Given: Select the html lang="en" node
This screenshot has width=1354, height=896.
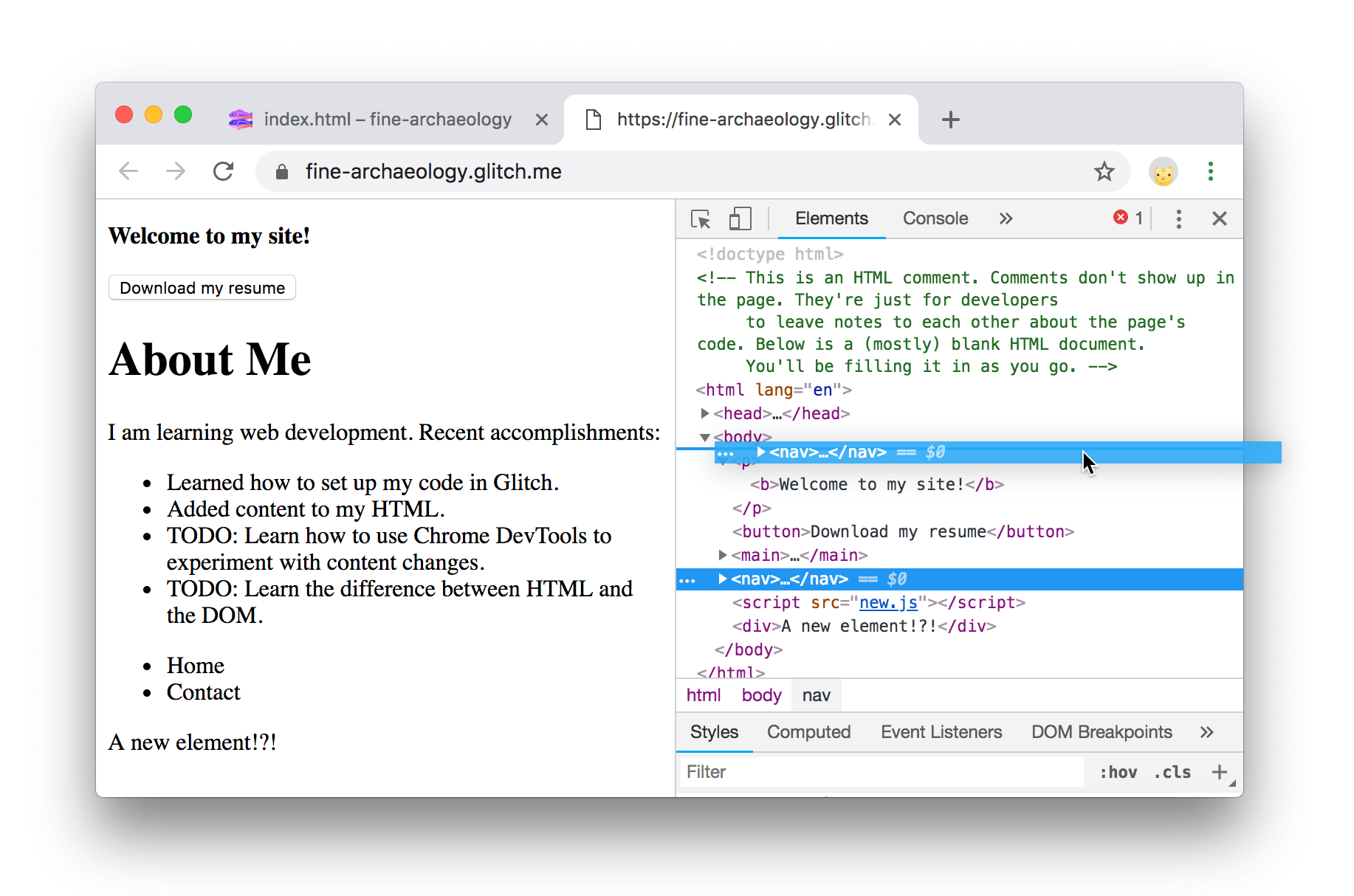Looking at the screenshot, I should (x=774, y=390).
